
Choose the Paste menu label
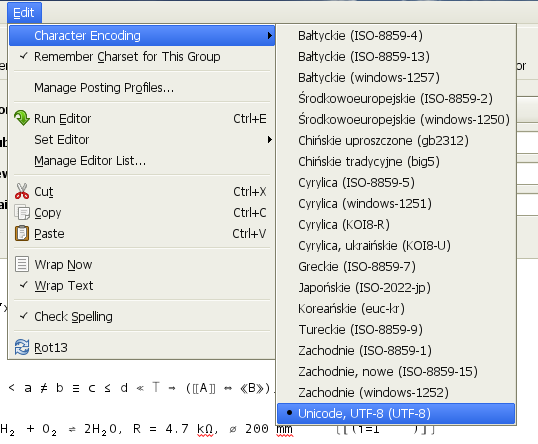click(x=49, y=234)
